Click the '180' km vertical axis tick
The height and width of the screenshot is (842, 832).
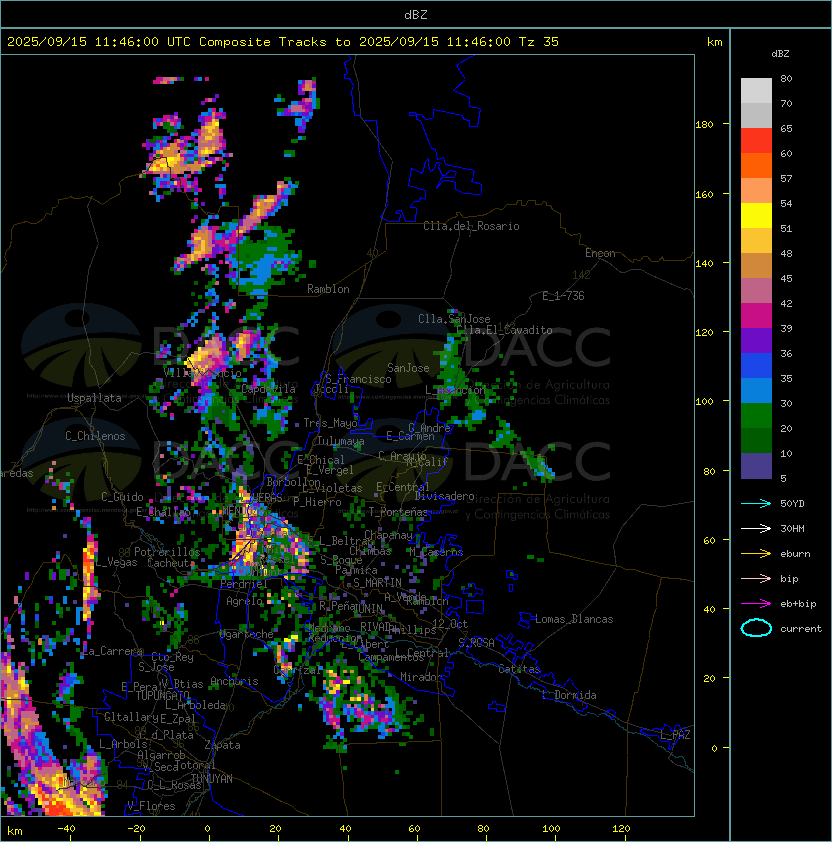pos(704,125)
